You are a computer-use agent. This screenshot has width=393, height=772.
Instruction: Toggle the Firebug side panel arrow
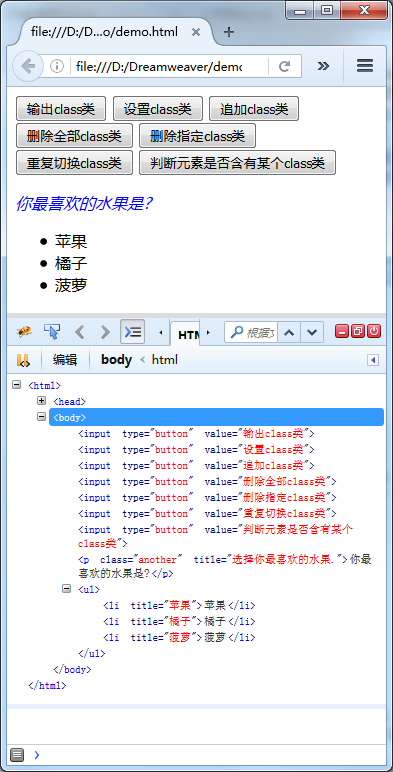(373, 360)
